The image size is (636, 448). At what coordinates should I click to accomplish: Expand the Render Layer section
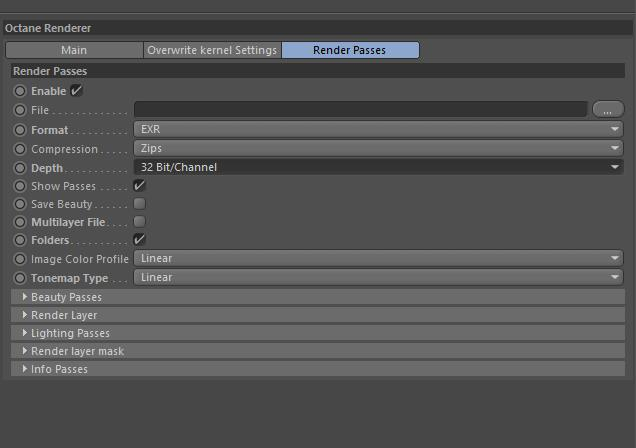tap(318, 315)
